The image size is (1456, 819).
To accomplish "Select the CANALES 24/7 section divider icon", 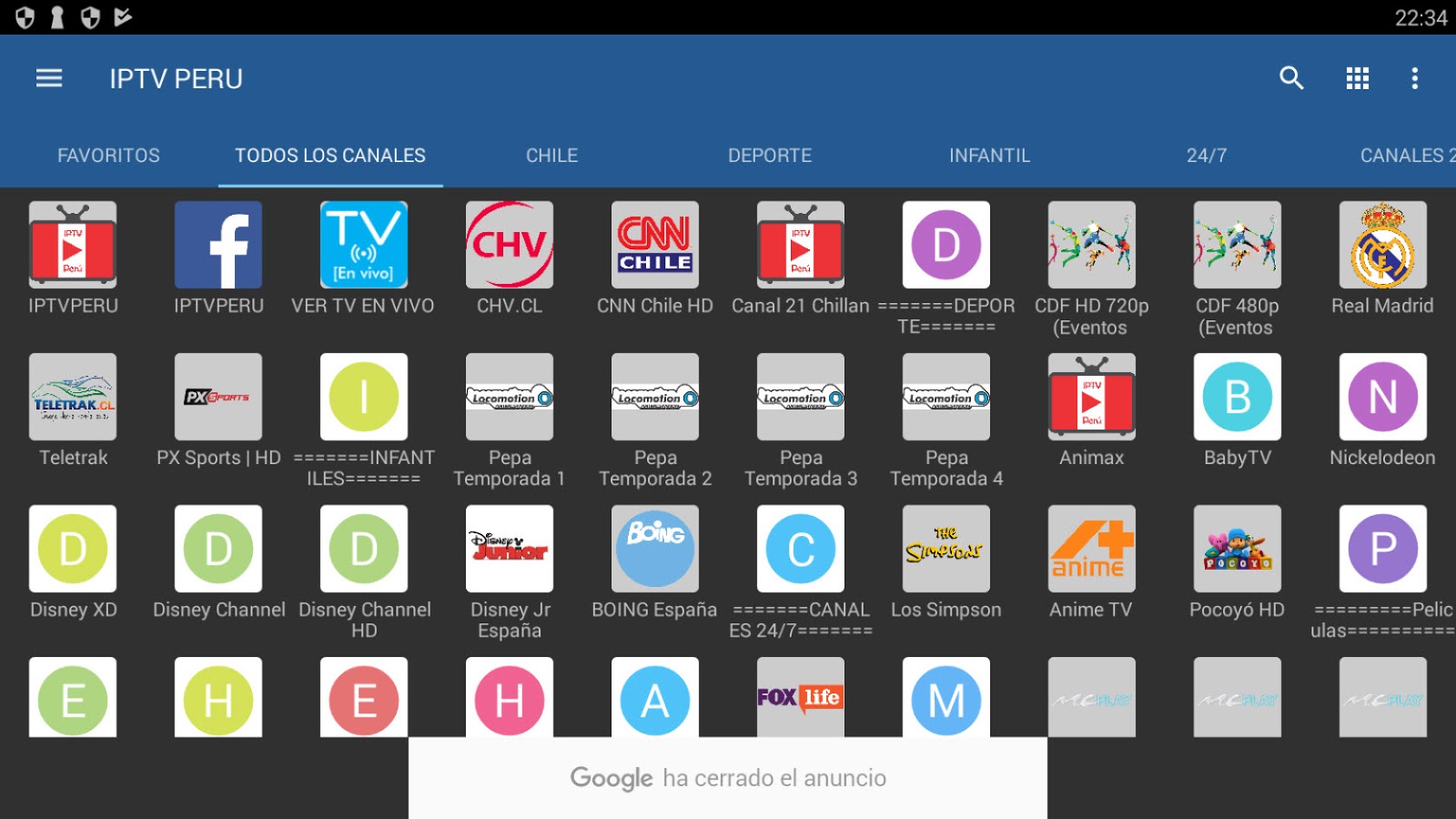I will tap(801, 549).
